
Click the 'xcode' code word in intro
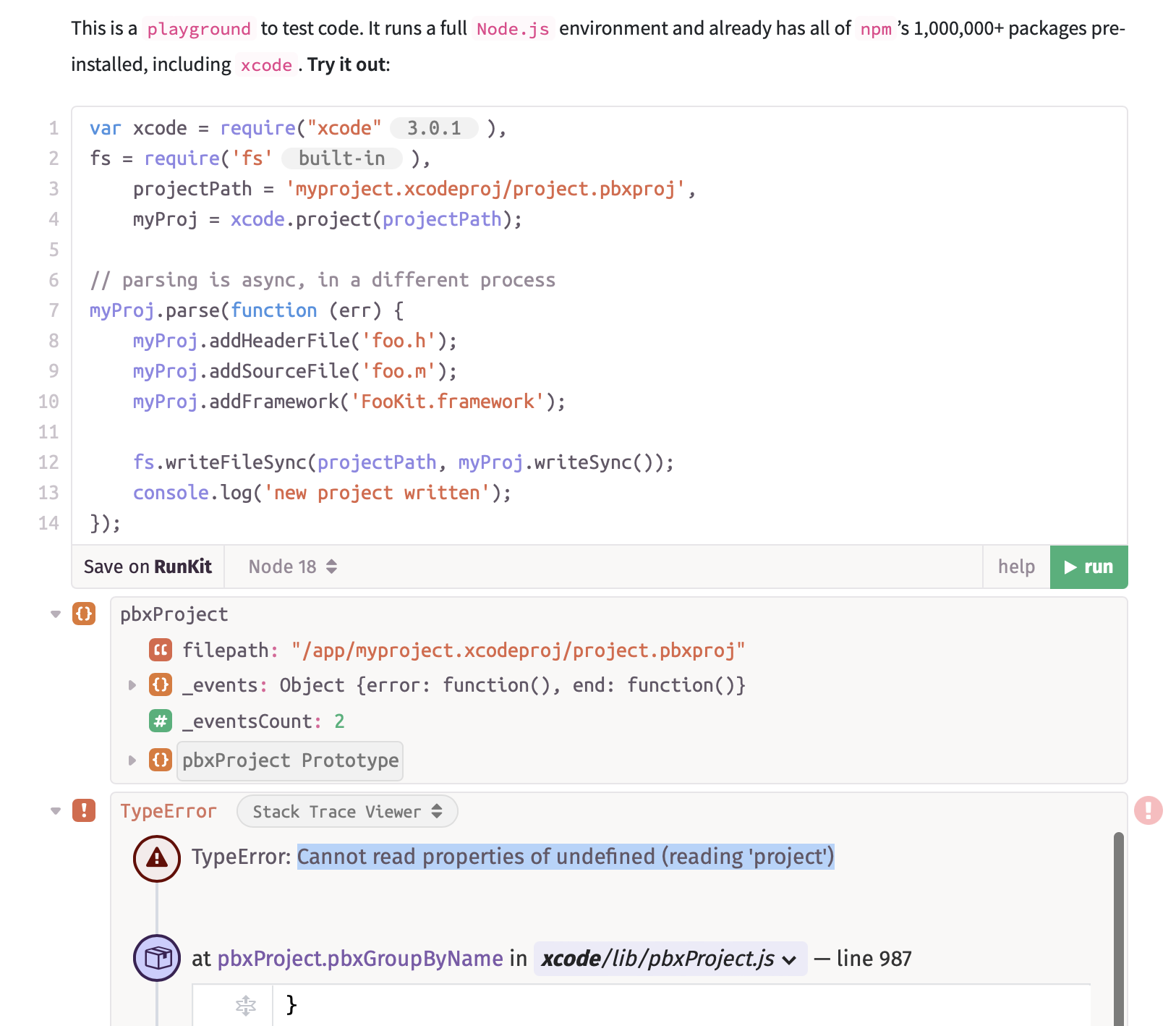pos(266,65)
